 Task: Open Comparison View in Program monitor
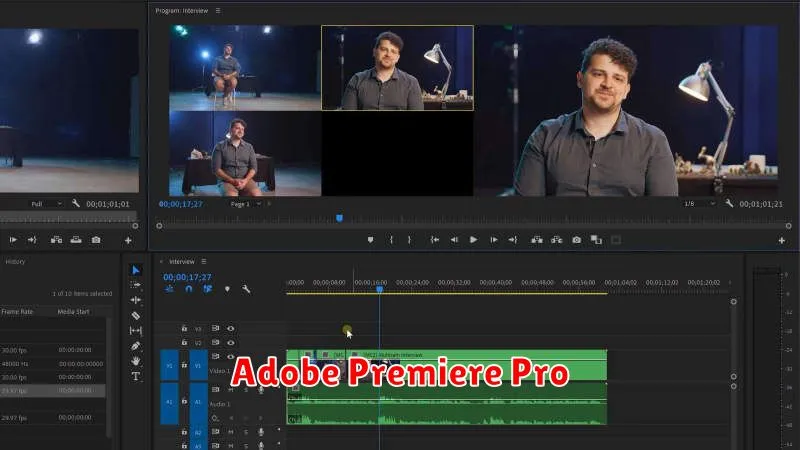tap(596, 240)
